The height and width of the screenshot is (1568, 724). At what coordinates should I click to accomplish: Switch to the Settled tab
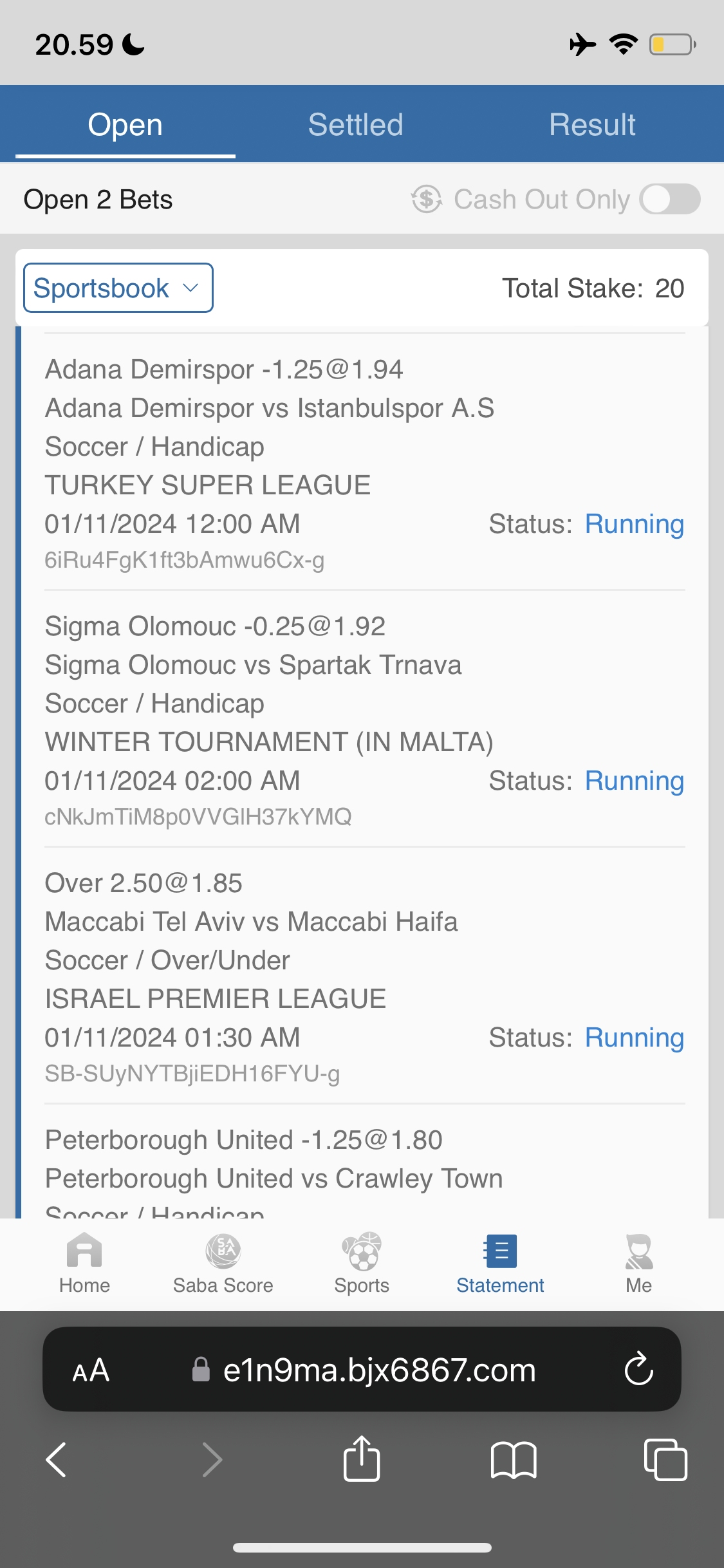(355, 124)
